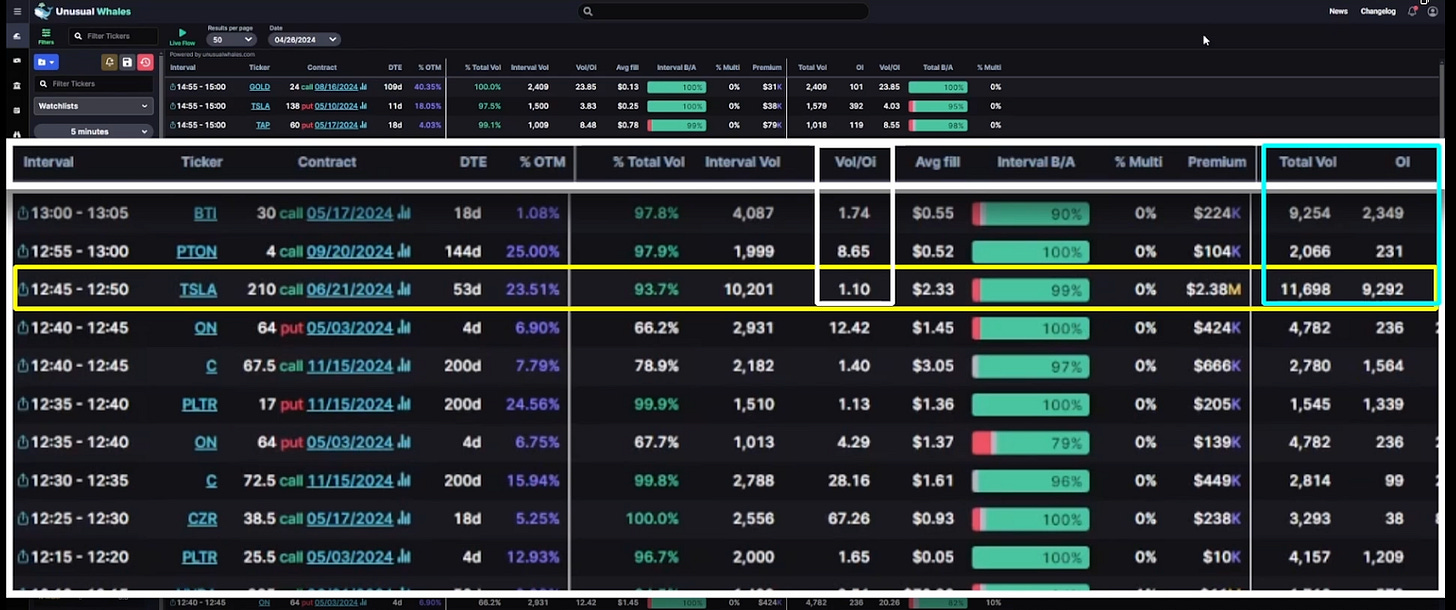Viewport: 1456px width, 610px height.
Task: Click the red reset history icon
Action: tap(145, 62)
